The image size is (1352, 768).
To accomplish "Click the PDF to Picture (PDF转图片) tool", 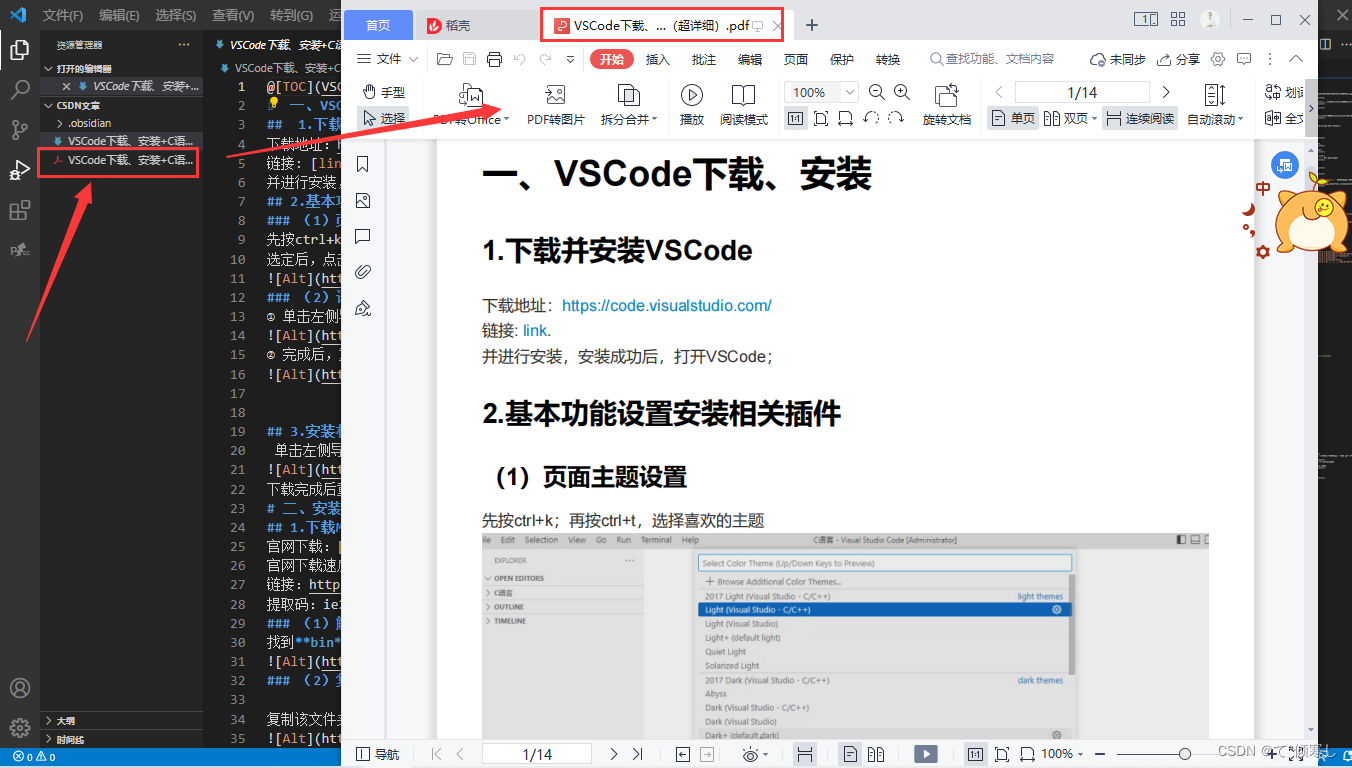I will click(x=556, y=106).
